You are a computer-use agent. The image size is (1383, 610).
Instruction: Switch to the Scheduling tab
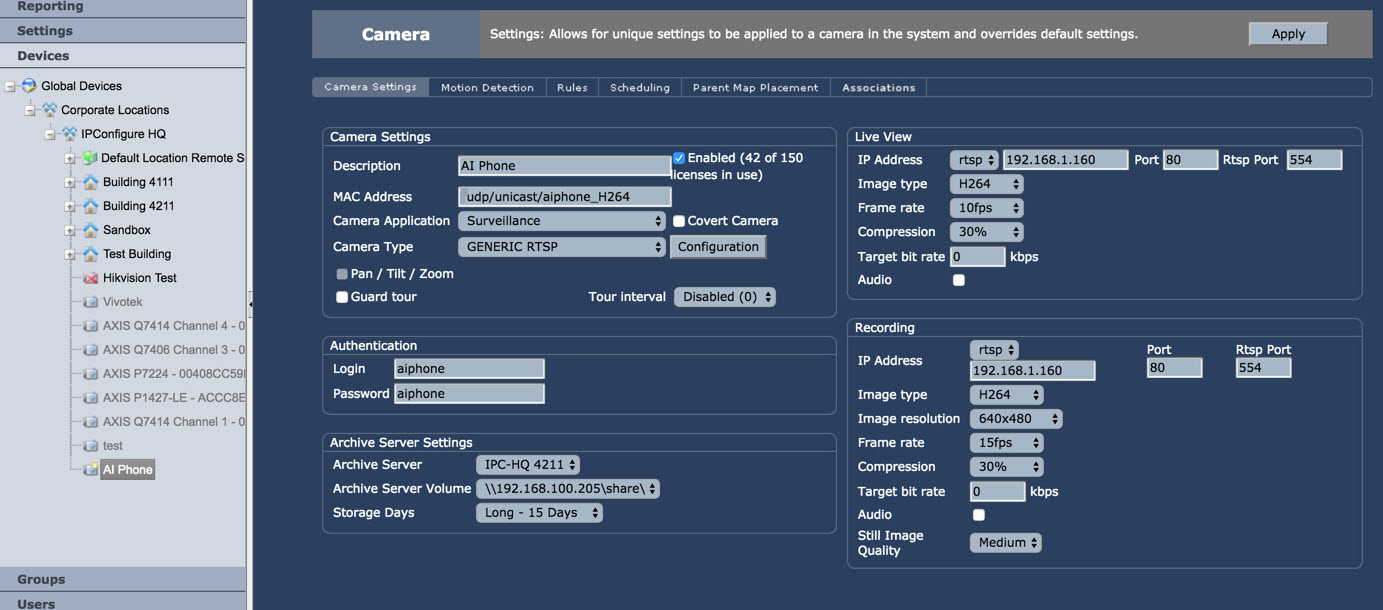[x=640, y=88]
